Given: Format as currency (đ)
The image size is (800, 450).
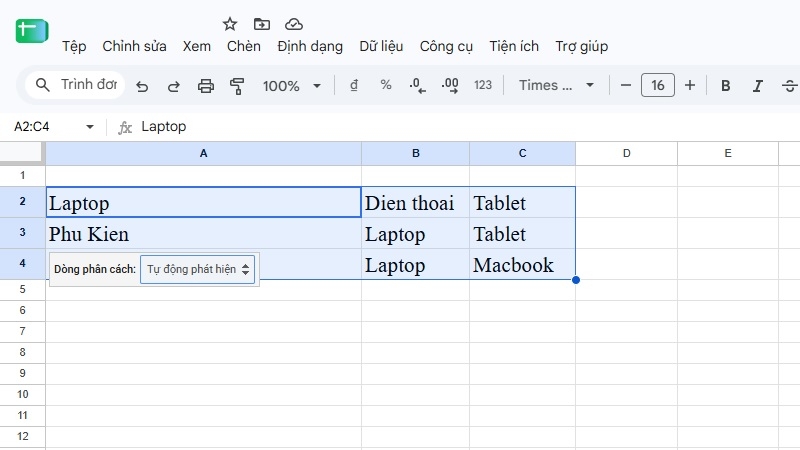Looking at the screenshot, I should tap(354, 85).
